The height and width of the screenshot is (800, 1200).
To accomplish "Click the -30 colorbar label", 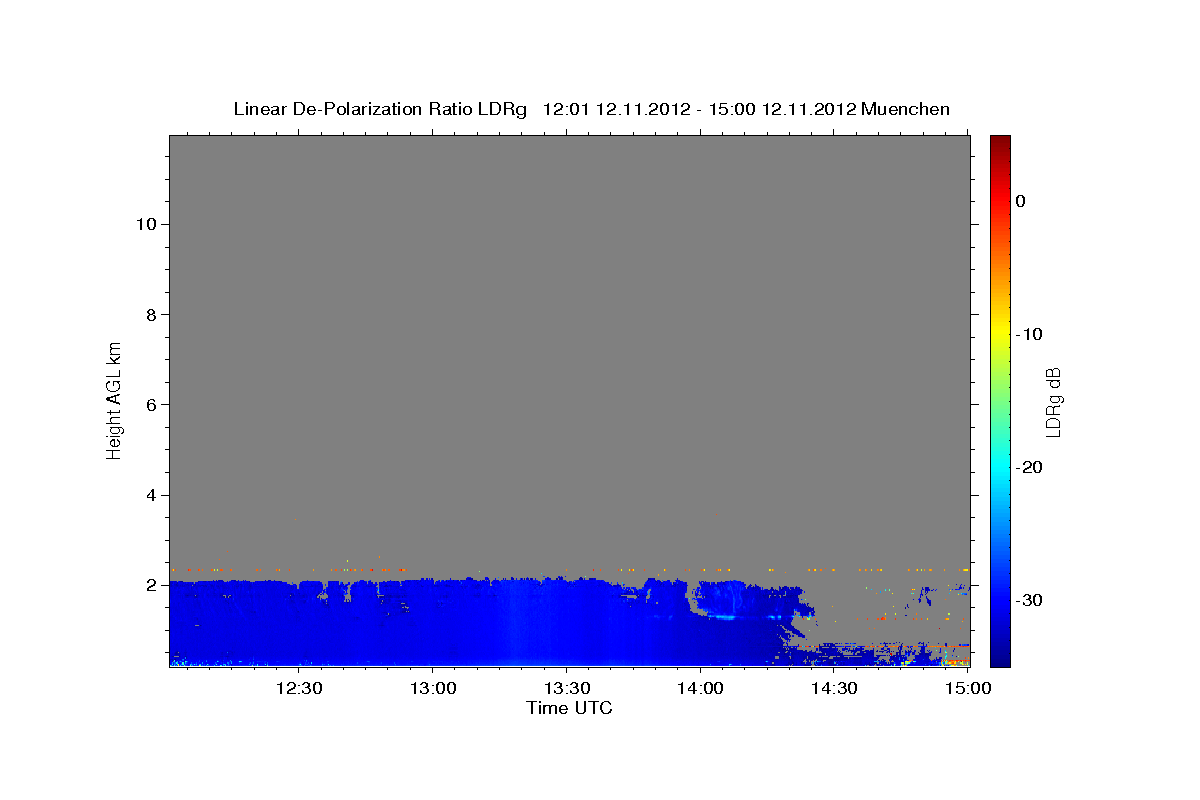I will point(1030,600).
